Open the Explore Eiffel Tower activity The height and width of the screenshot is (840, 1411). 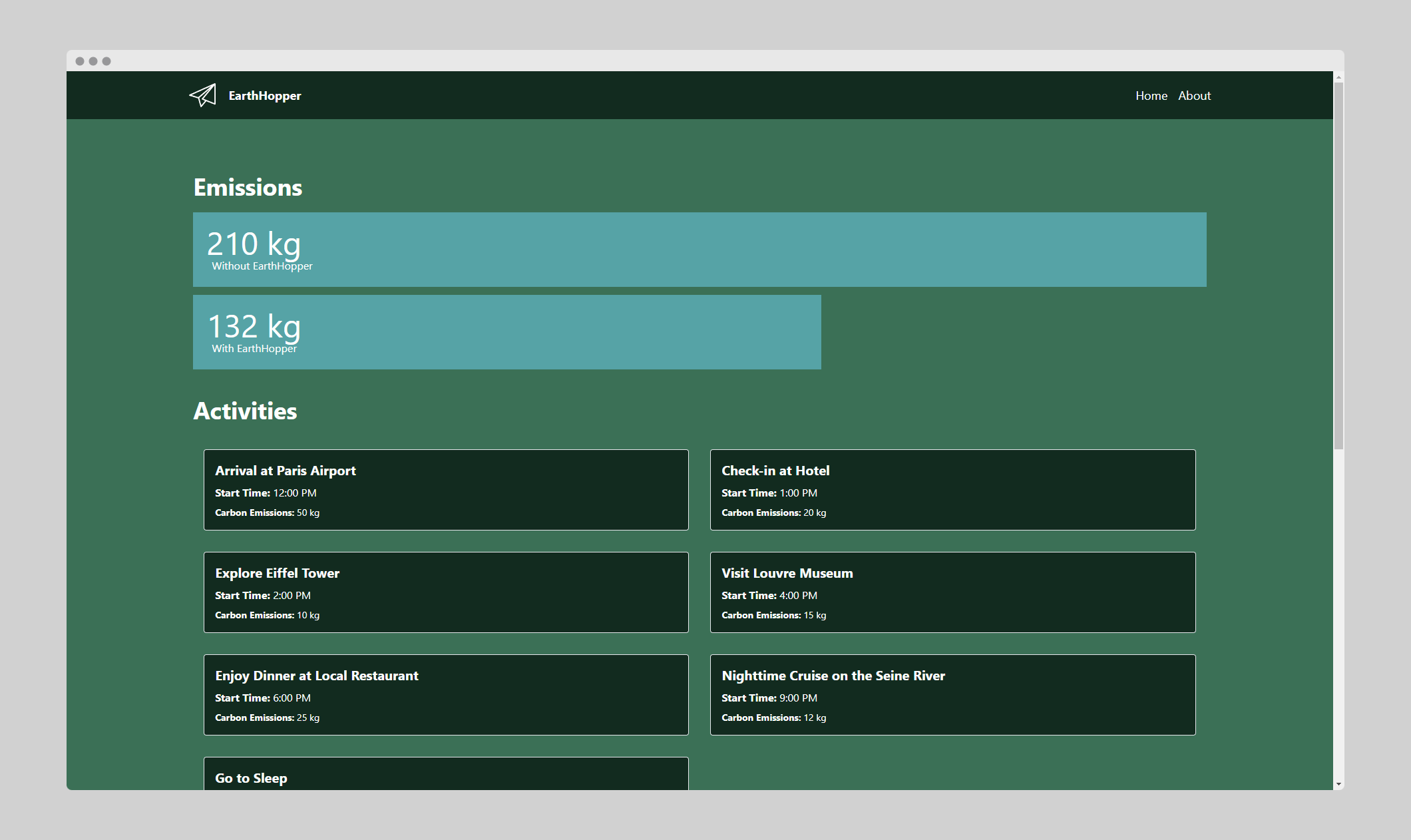(x=446, y=592)
